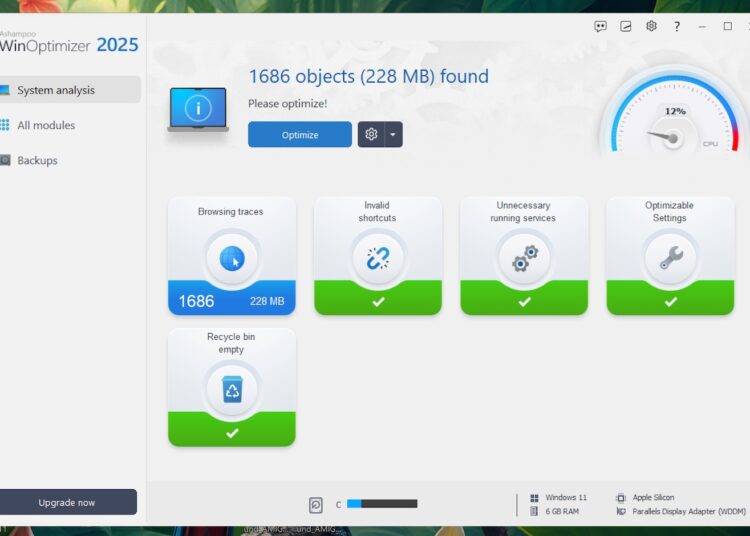Screen dimensions: 750x536
Task: Click 'Parallels Display Adapter (WDDM)' text
Action: 689,511
